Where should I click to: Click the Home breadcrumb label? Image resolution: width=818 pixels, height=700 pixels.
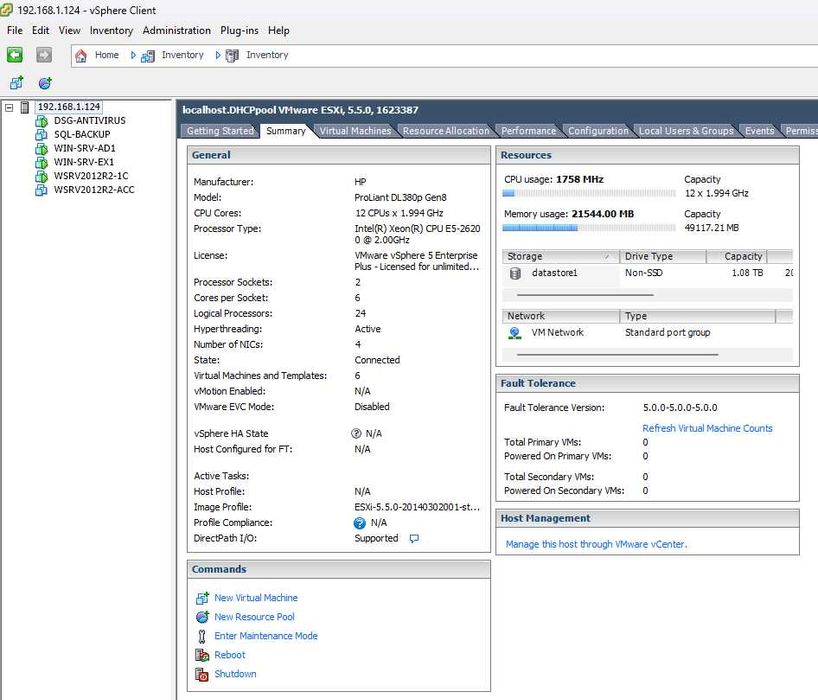pos(106,55)
